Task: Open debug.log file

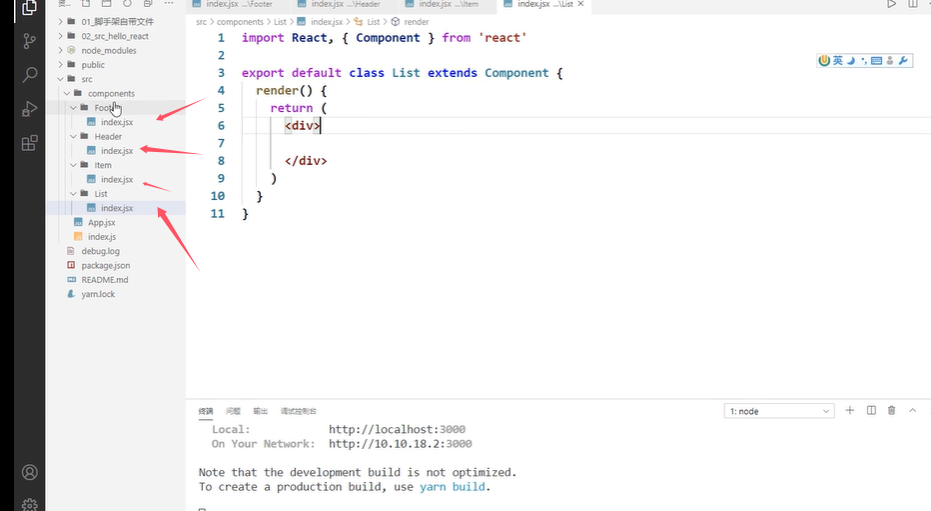Action: tap(100, 251)
